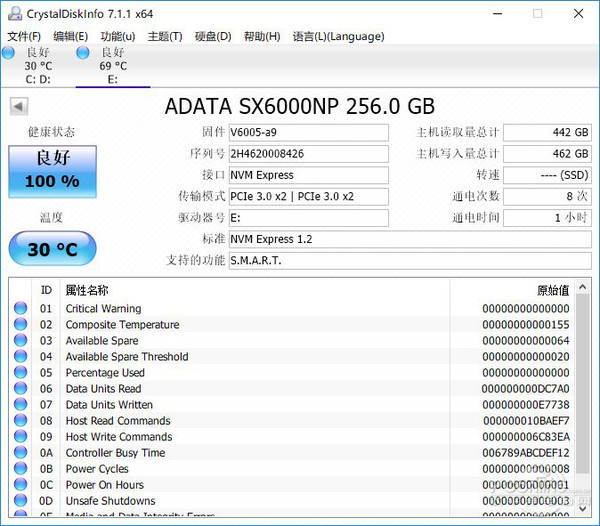Click the interface field NVM Express
Screen dimensions: 600x526
(308, 175)
